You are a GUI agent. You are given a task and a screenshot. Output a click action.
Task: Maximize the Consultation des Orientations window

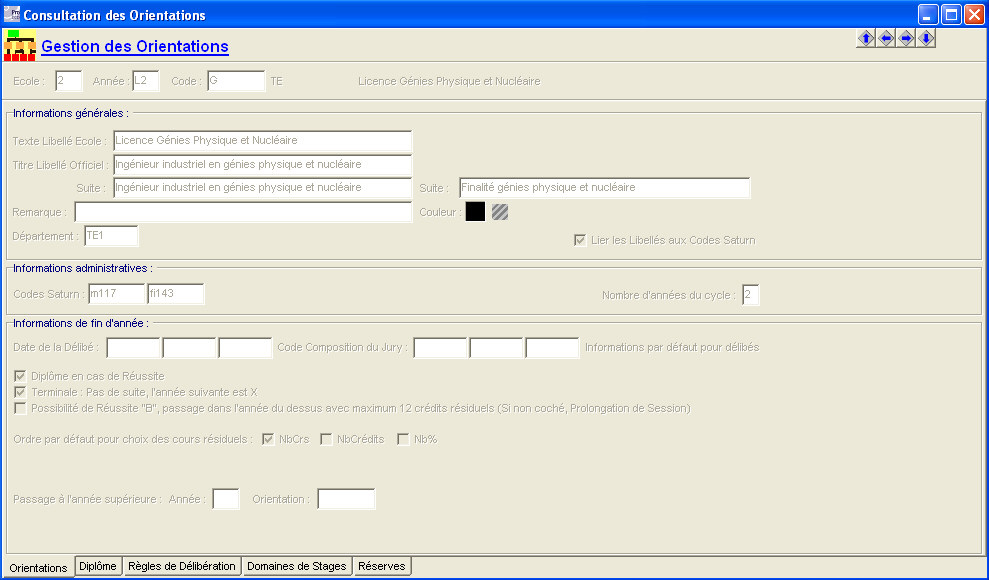pyautogui.click(x=951, y=14)
